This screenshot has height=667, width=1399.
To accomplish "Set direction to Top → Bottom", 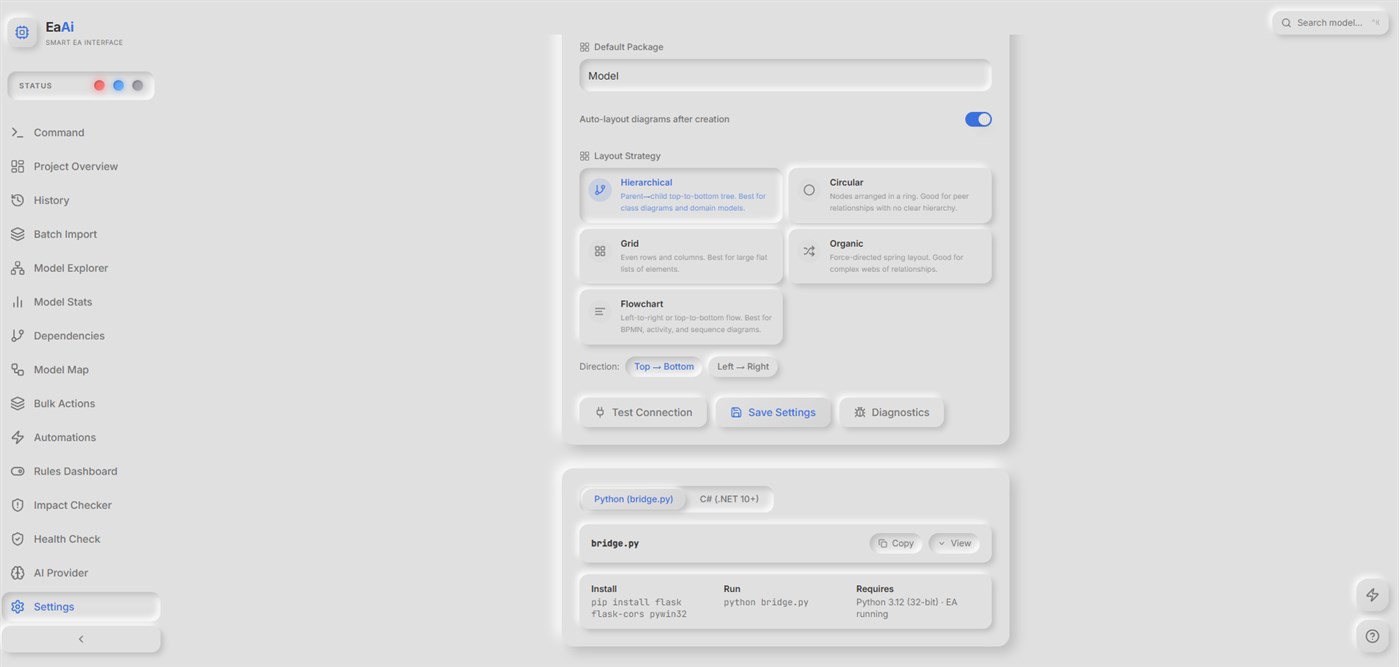I will tap(664, 367).
